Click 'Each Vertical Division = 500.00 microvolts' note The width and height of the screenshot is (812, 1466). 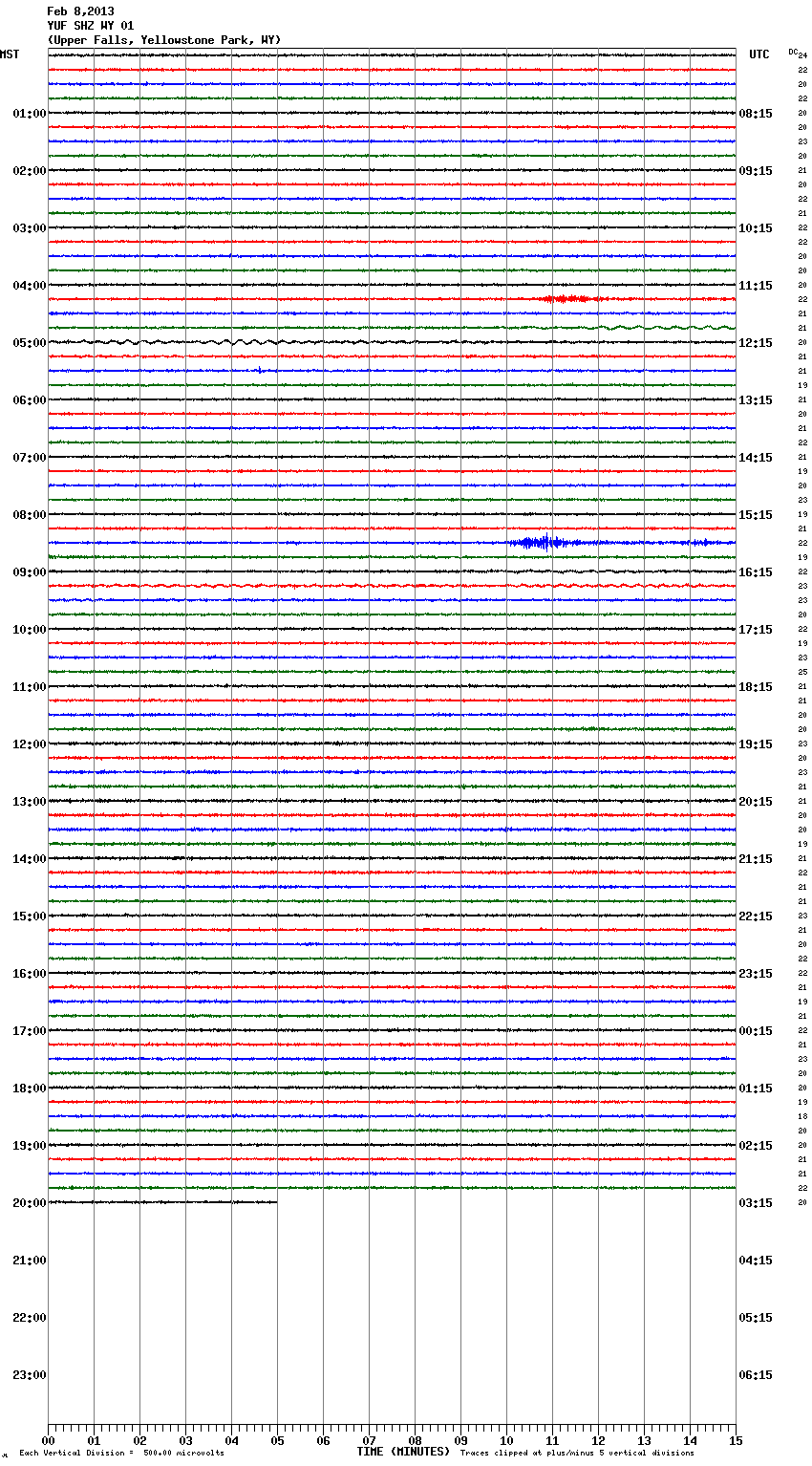[121, 1454]
